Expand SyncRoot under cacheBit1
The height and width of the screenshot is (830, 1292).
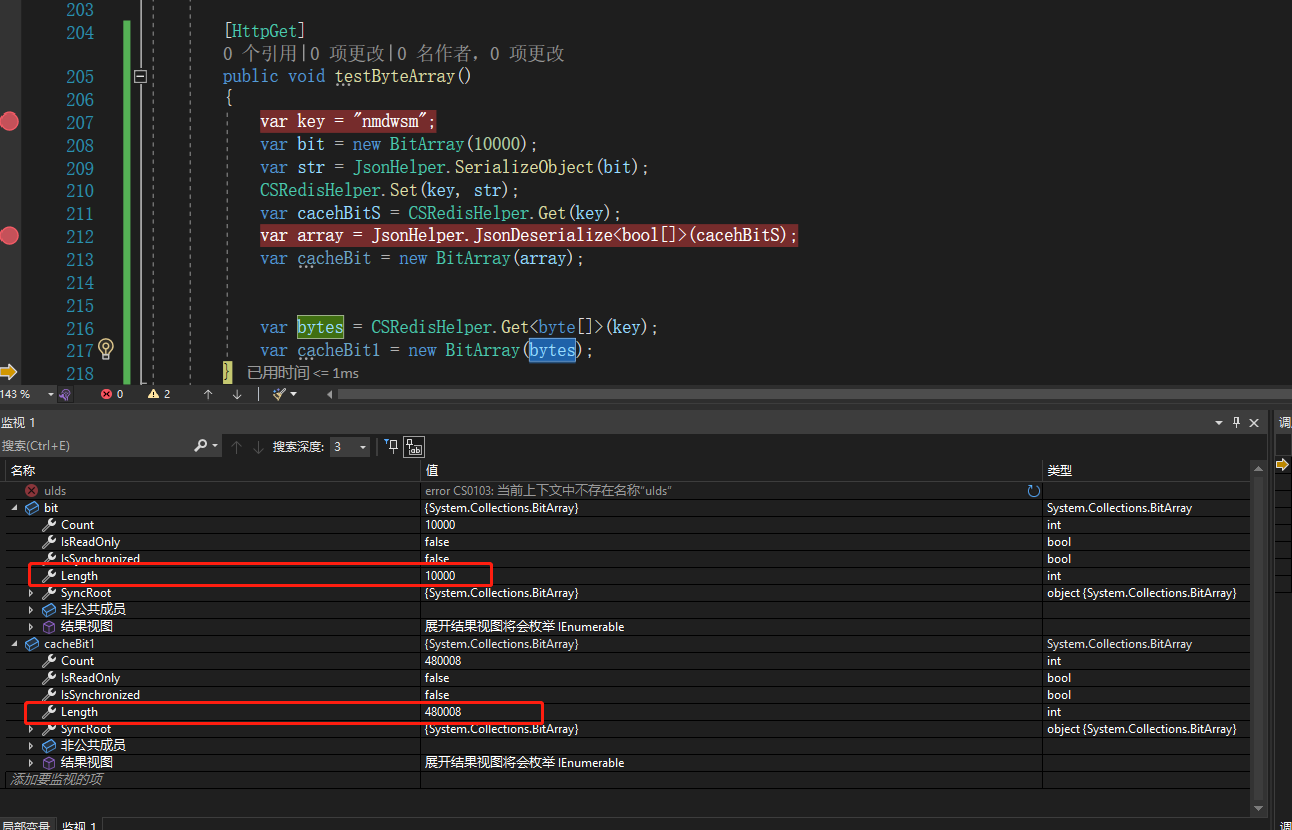(30, 729)
